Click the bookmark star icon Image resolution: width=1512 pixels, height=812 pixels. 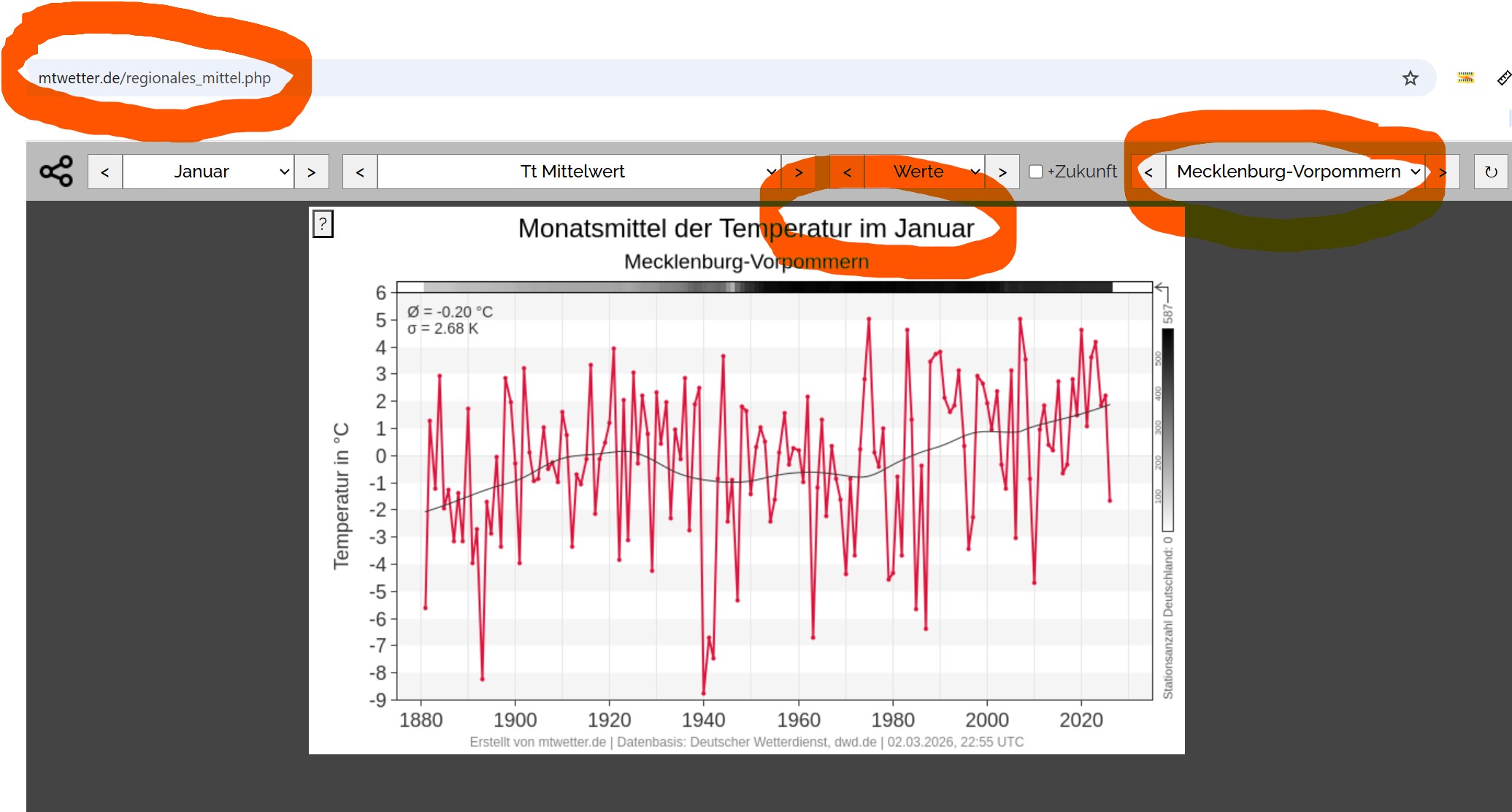click(1410, 78)
